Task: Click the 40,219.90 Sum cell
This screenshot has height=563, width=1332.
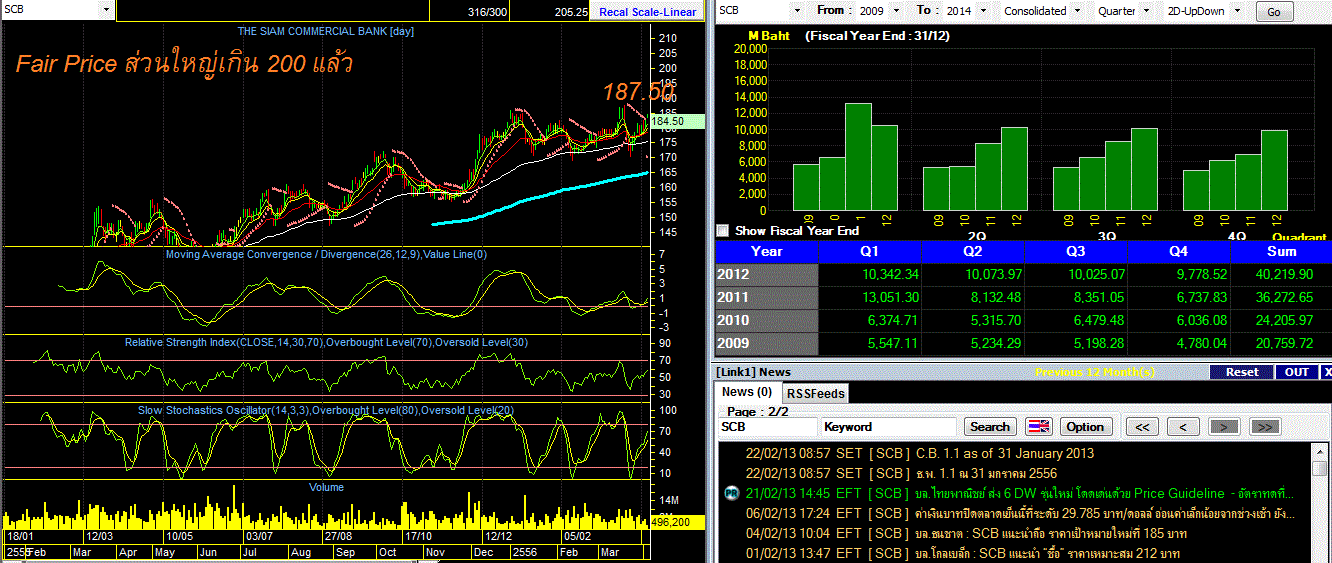Action: 1280,274
